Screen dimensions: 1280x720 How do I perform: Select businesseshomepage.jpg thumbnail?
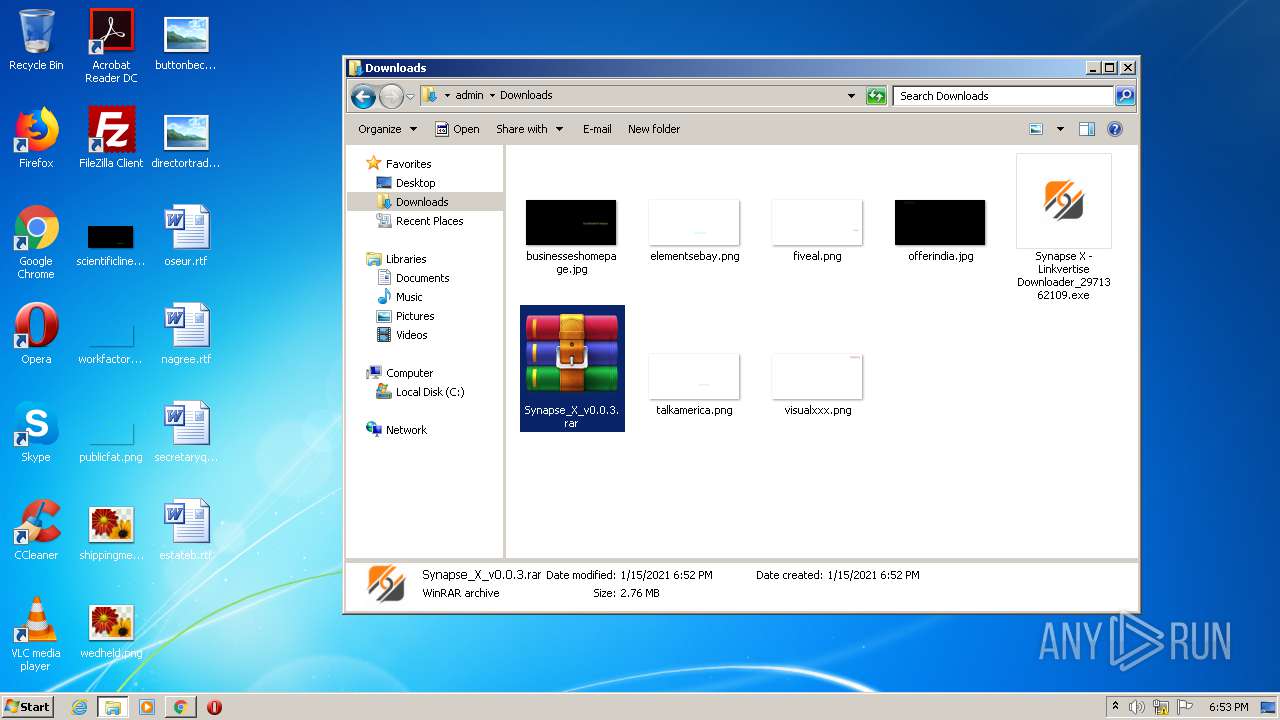click(x=571, y=236)
